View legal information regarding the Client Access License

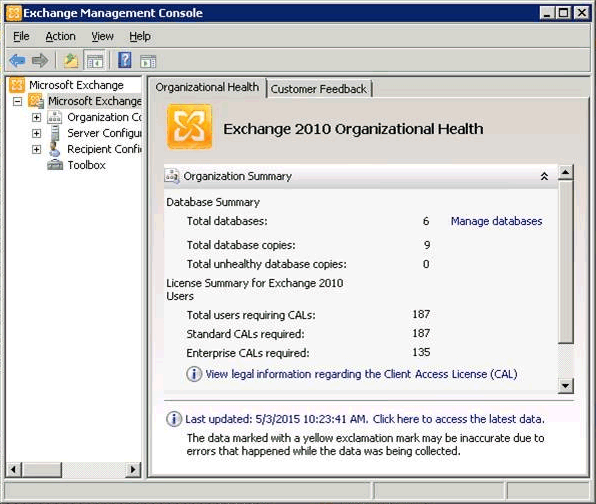click(x=361, y=374)
